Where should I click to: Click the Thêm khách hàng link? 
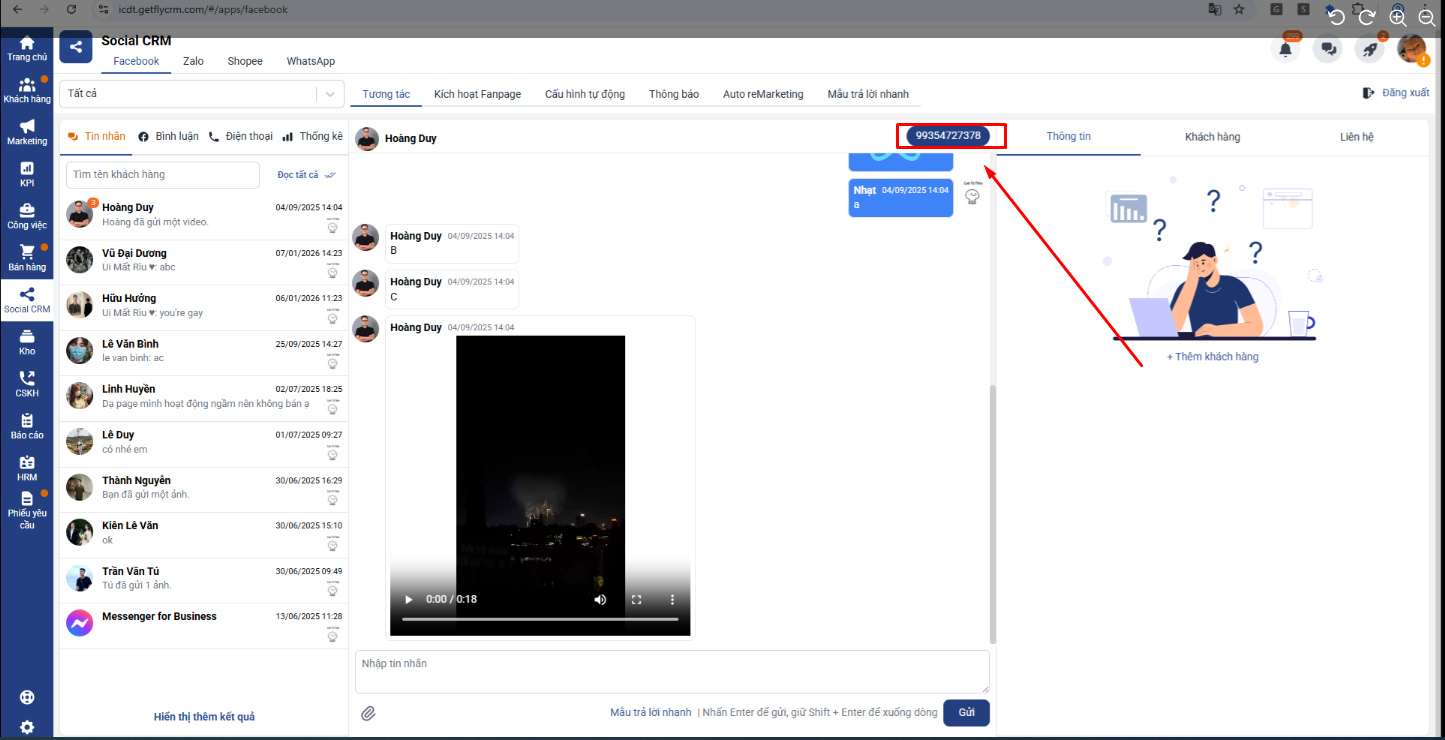(1212, 357)
